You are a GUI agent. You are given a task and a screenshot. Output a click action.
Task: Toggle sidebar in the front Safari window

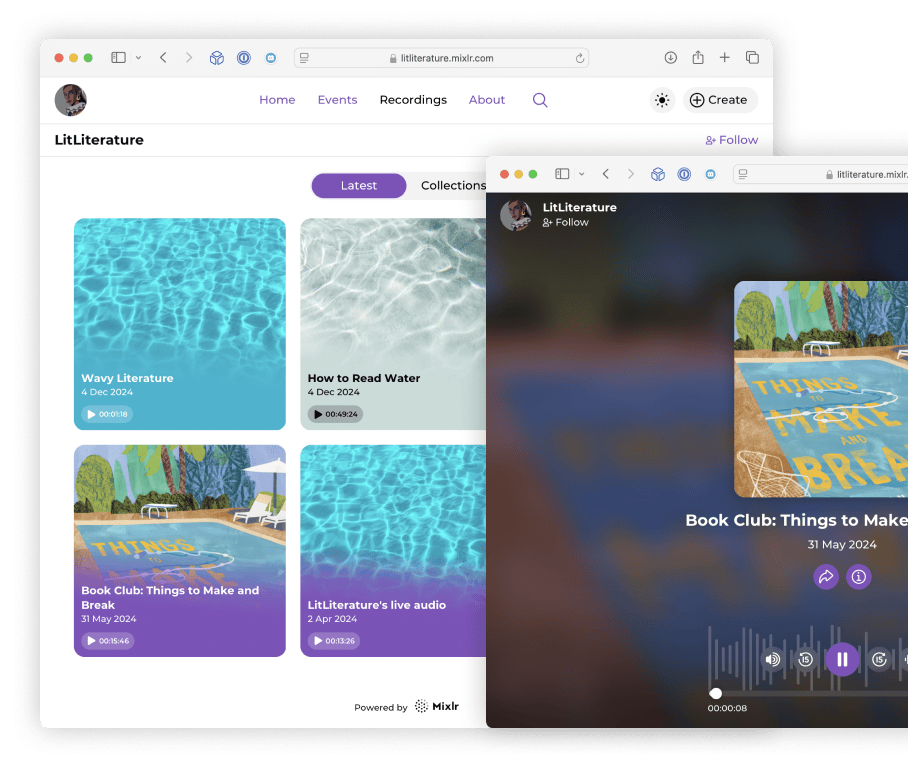tap(562, 174)
